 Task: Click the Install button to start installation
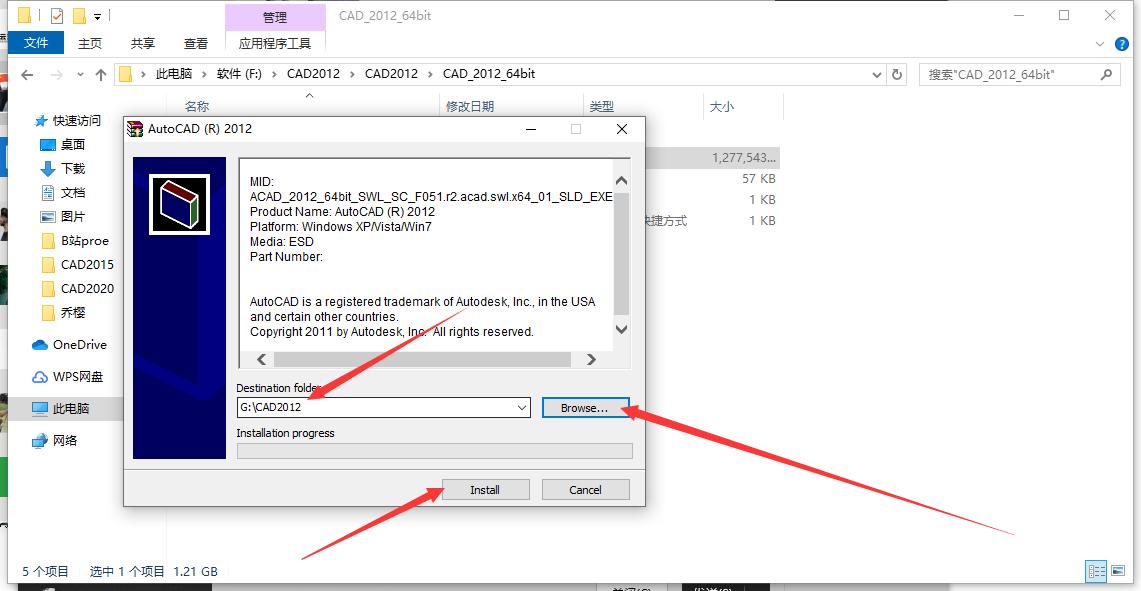click(x=485, y=489)
